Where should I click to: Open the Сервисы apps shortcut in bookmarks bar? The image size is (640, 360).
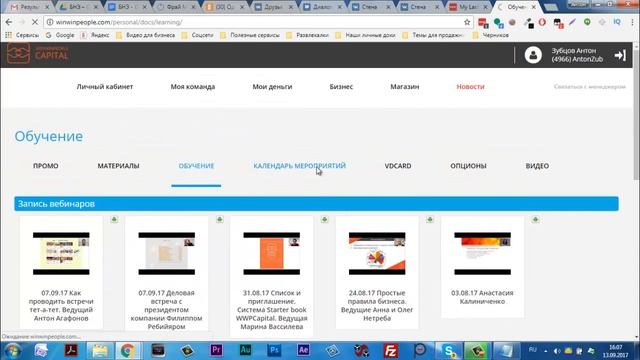coord(22,35)
